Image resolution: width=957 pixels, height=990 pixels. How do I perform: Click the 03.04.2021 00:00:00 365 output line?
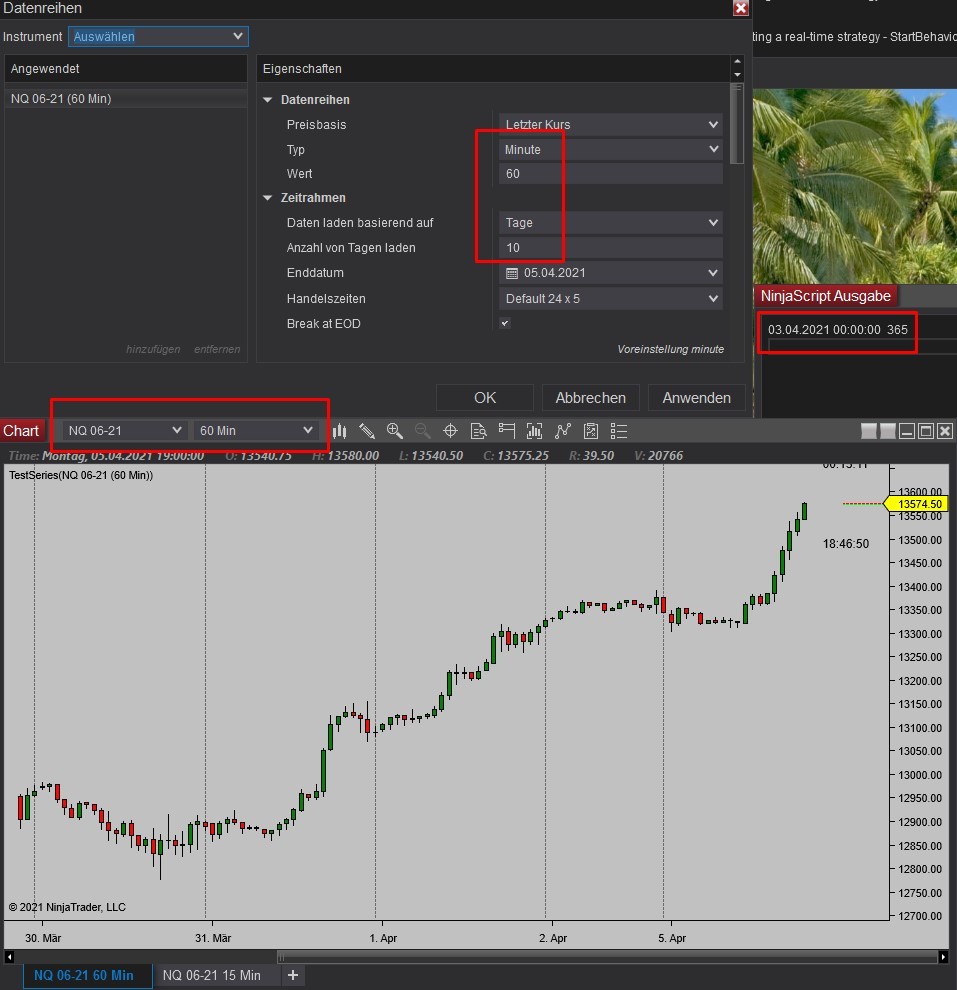pos(837,330)
